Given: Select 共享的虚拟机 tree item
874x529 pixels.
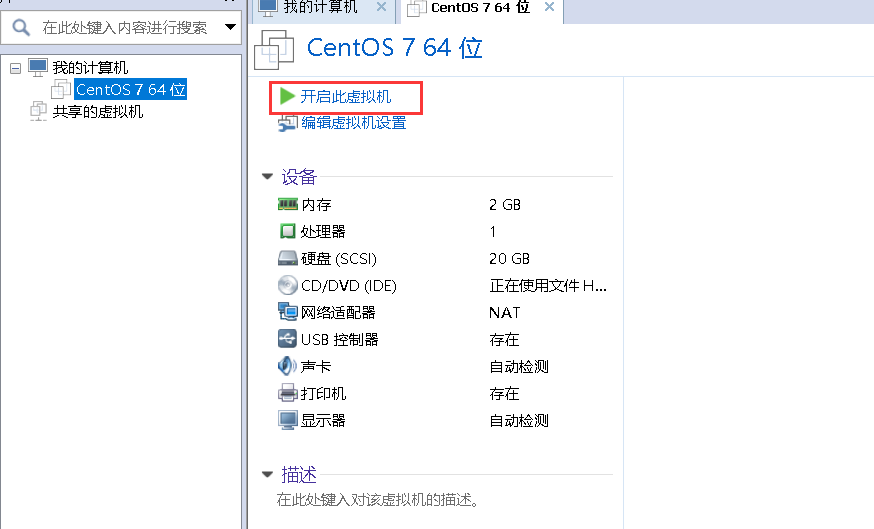Looking at the screenshot, I should click(98, 112).
